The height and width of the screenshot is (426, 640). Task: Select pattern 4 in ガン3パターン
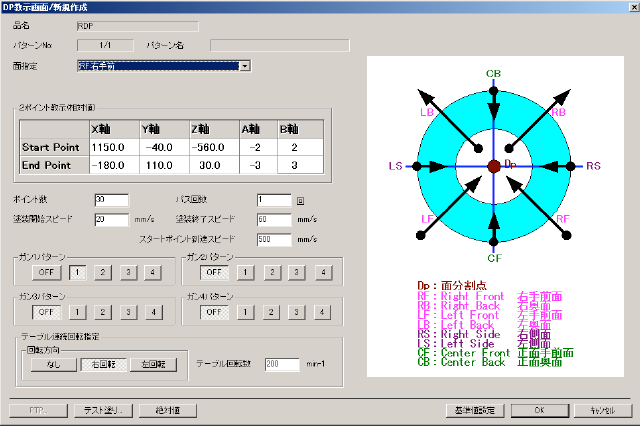click(153, 312)
